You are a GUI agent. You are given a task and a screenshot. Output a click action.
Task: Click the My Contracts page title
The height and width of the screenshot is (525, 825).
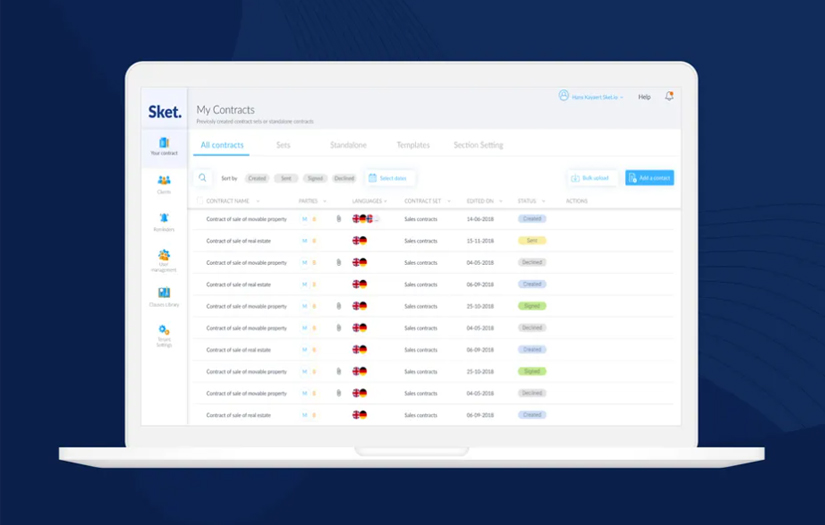coord(225,110)
